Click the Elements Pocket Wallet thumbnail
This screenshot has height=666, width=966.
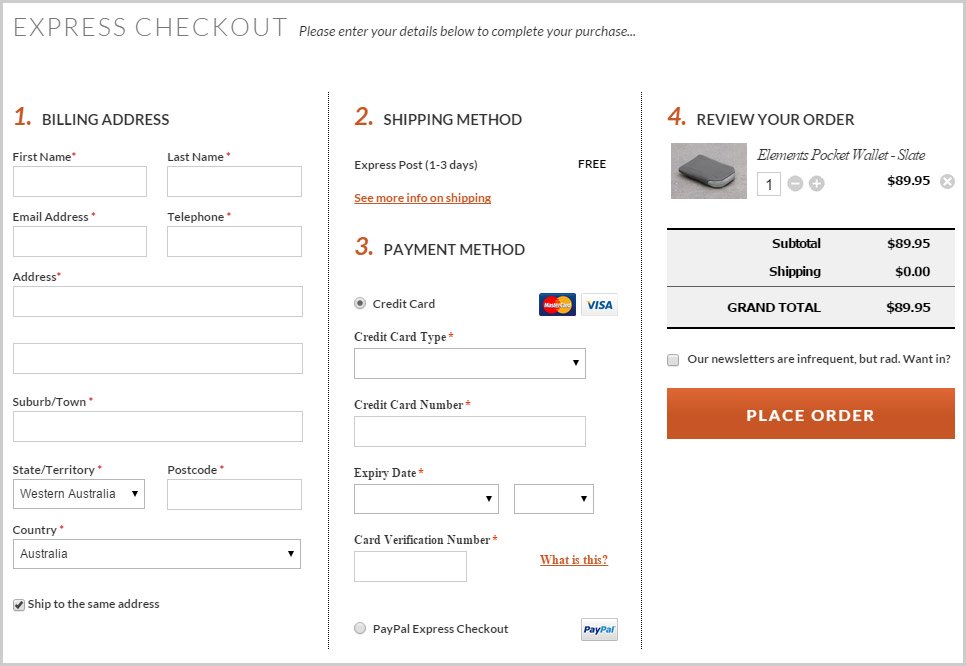708,171
